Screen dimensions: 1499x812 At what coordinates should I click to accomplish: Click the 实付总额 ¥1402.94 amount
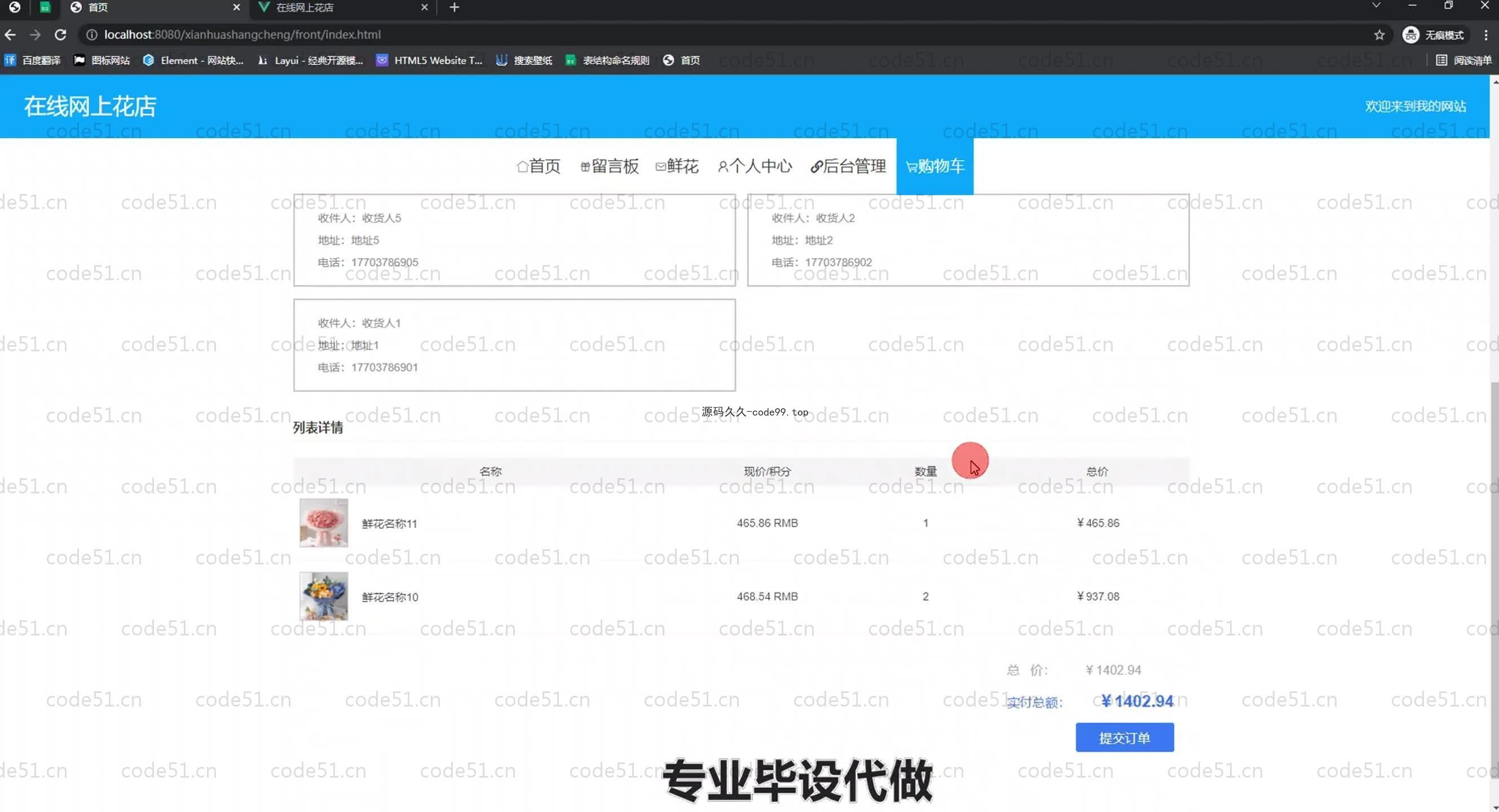coord(1136,701)
